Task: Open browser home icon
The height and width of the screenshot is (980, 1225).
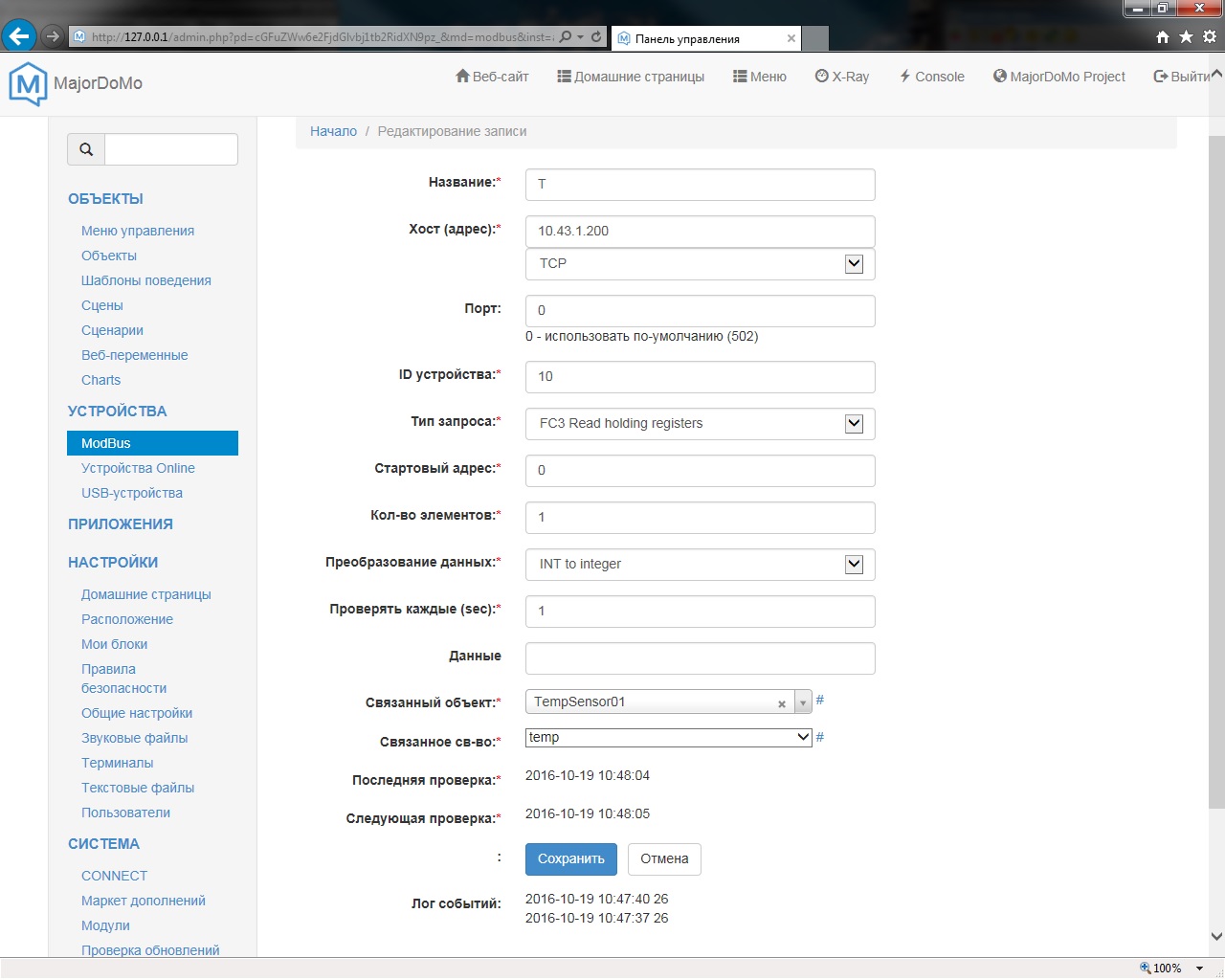Action: [1163, 37]
